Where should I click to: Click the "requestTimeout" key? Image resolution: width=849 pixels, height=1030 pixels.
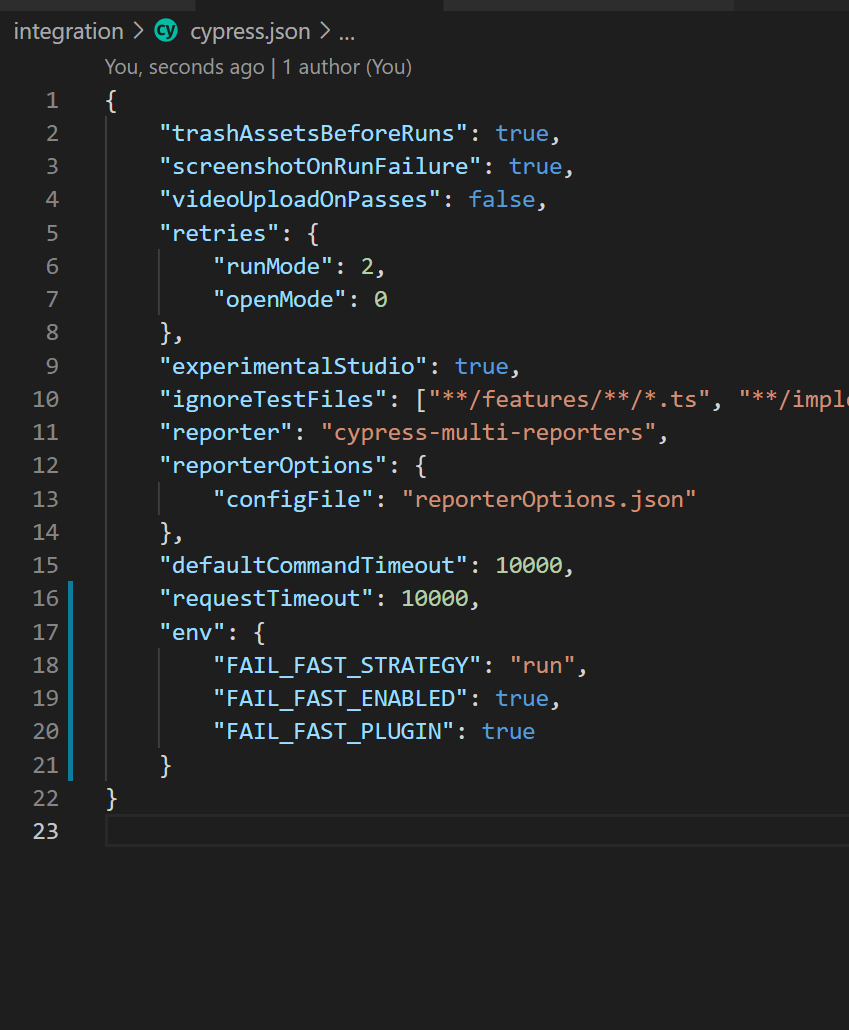pyautogui.click(x=266, y=598)
